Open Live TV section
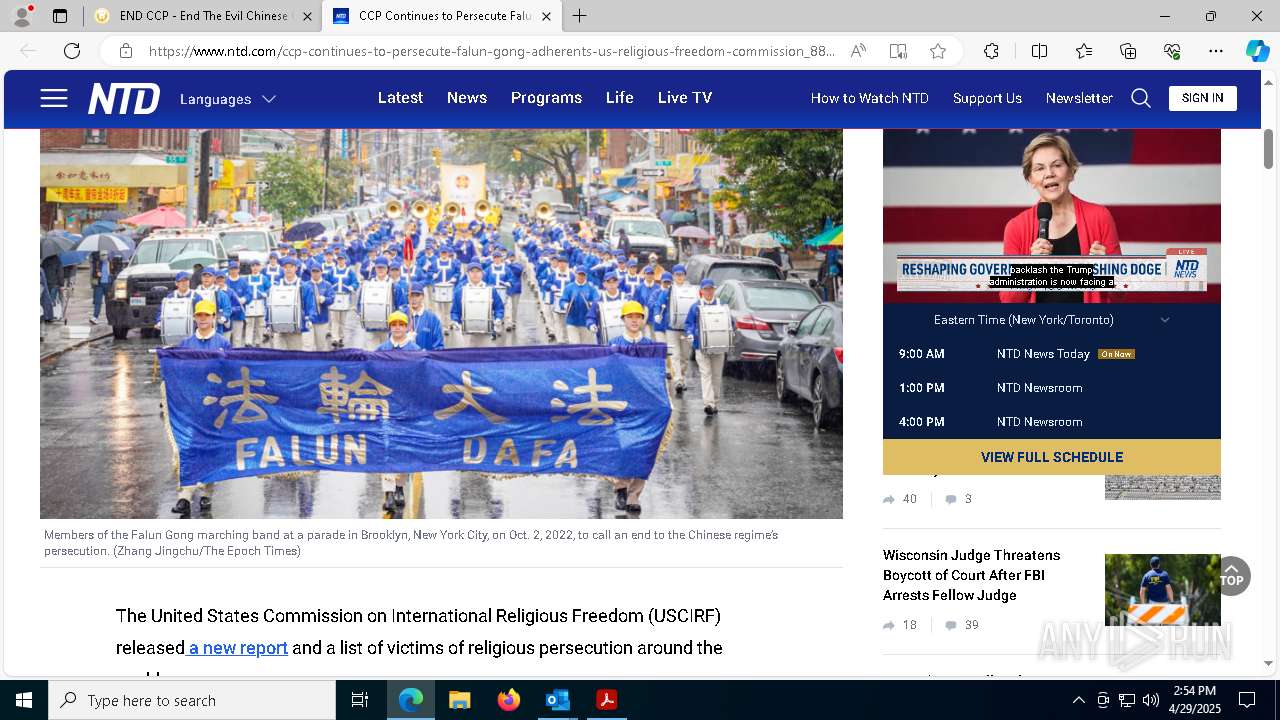1280x720 pixels. [685, 98]
